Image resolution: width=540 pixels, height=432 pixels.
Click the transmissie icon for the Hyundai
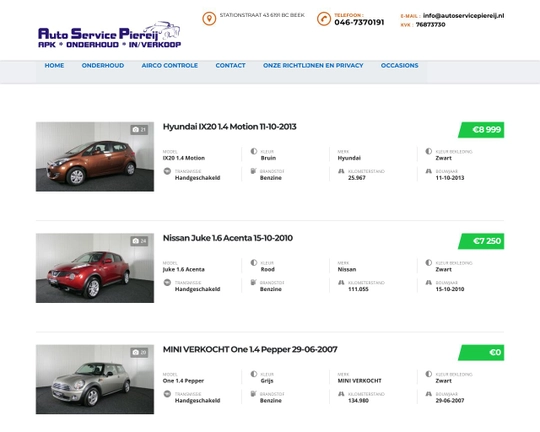point(167,171)
